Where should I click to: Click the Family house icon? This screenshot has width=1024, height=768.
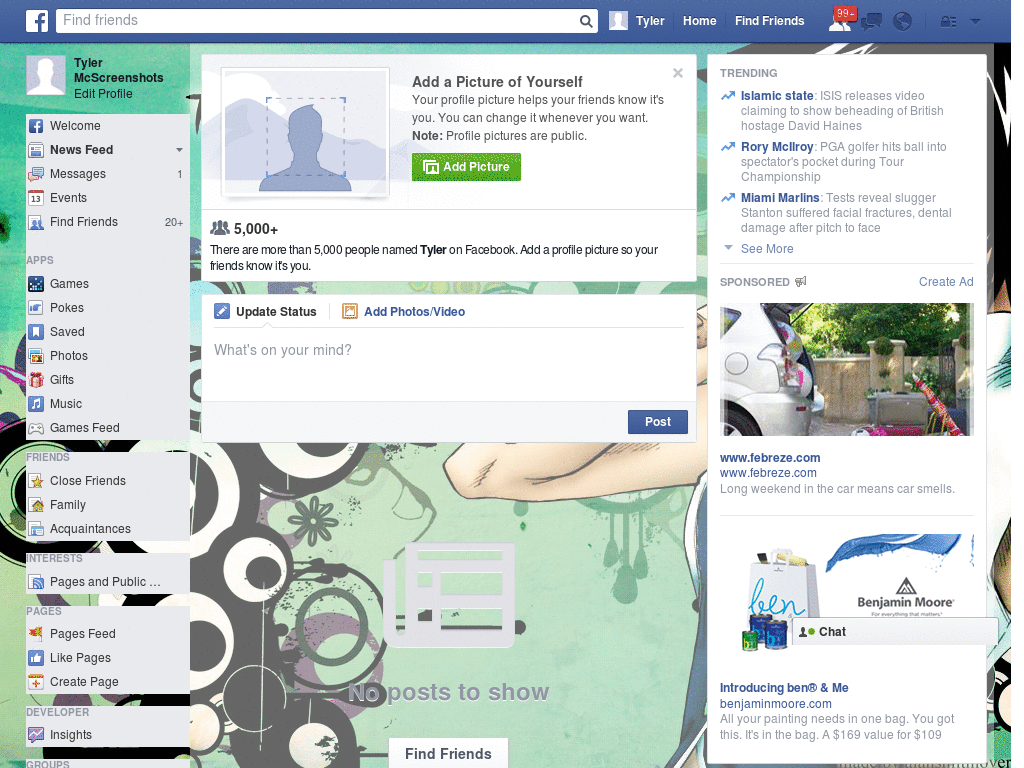click(36, 505)
